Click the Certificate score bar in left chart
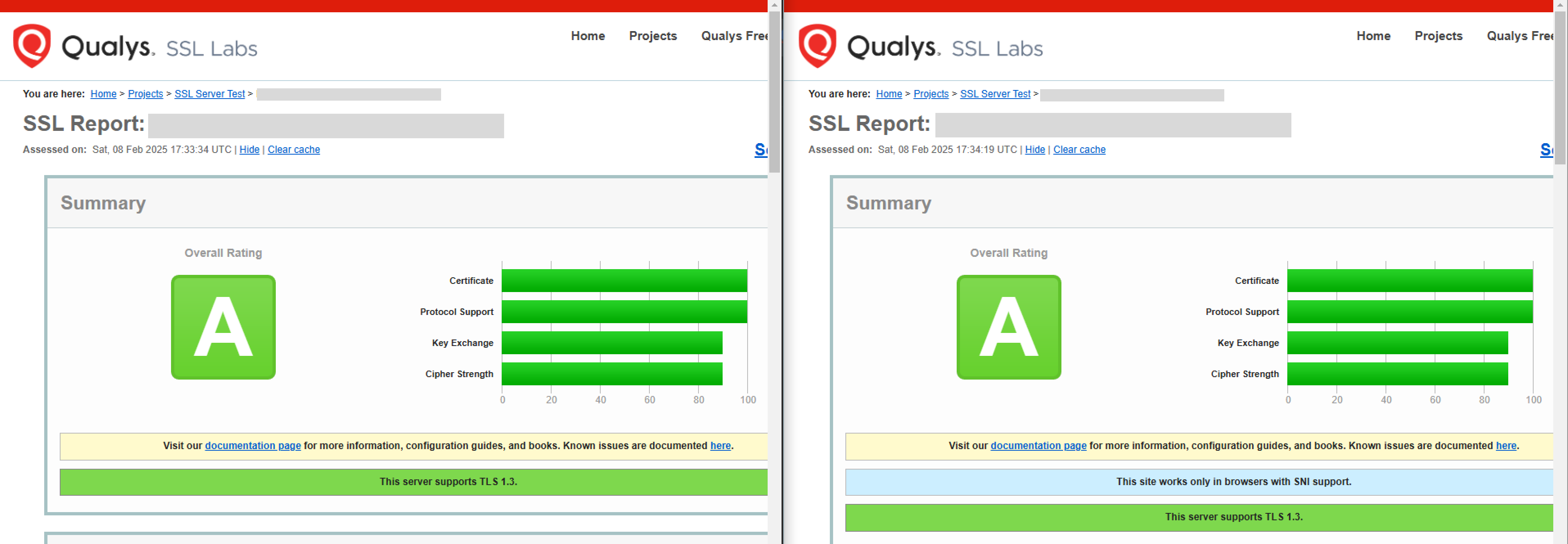The height and width of the screenshot is (544, 1568). [x=624, y=281]
